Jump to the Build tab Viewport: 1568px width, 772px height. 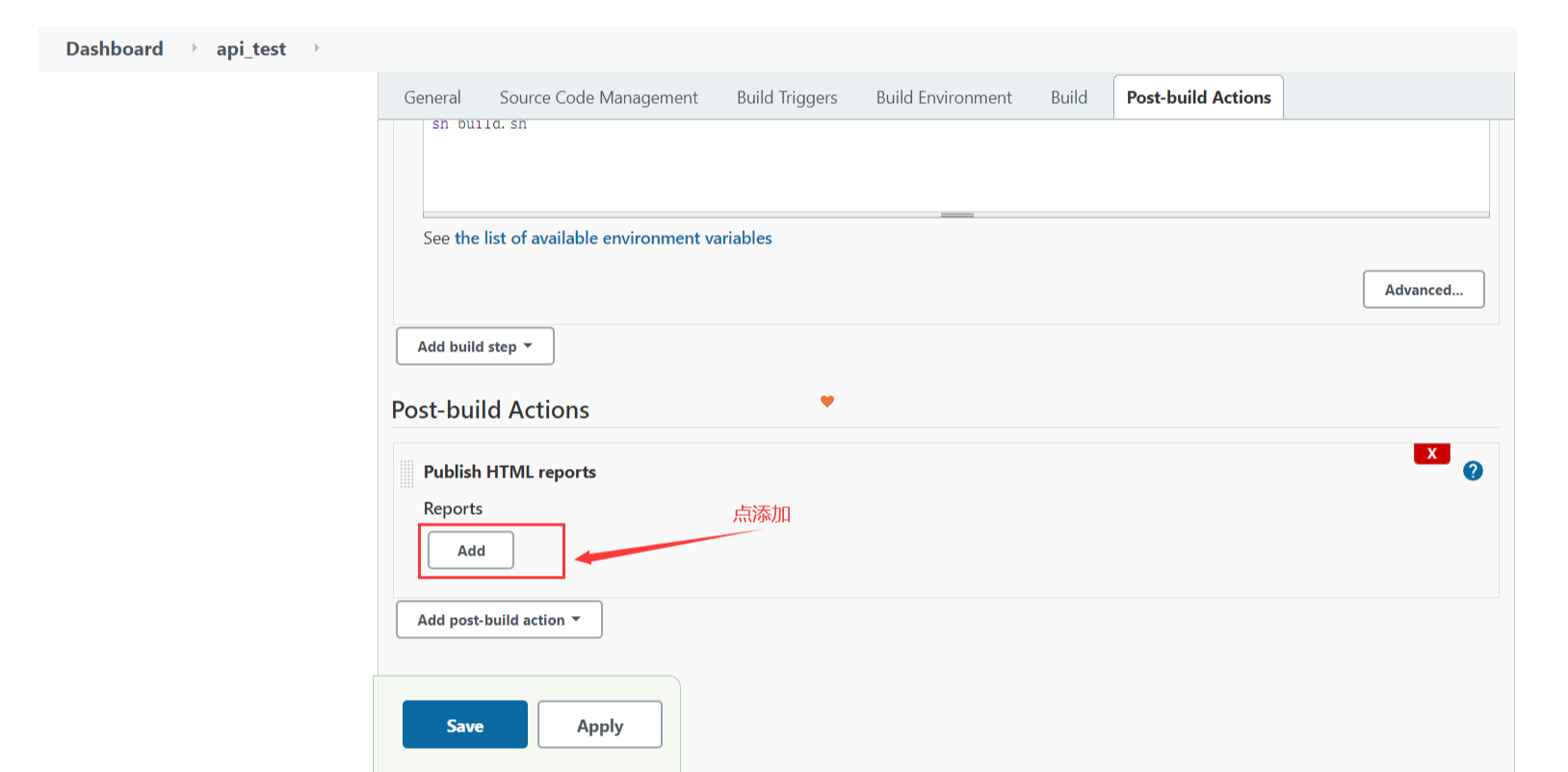[x=1069, y=97]
